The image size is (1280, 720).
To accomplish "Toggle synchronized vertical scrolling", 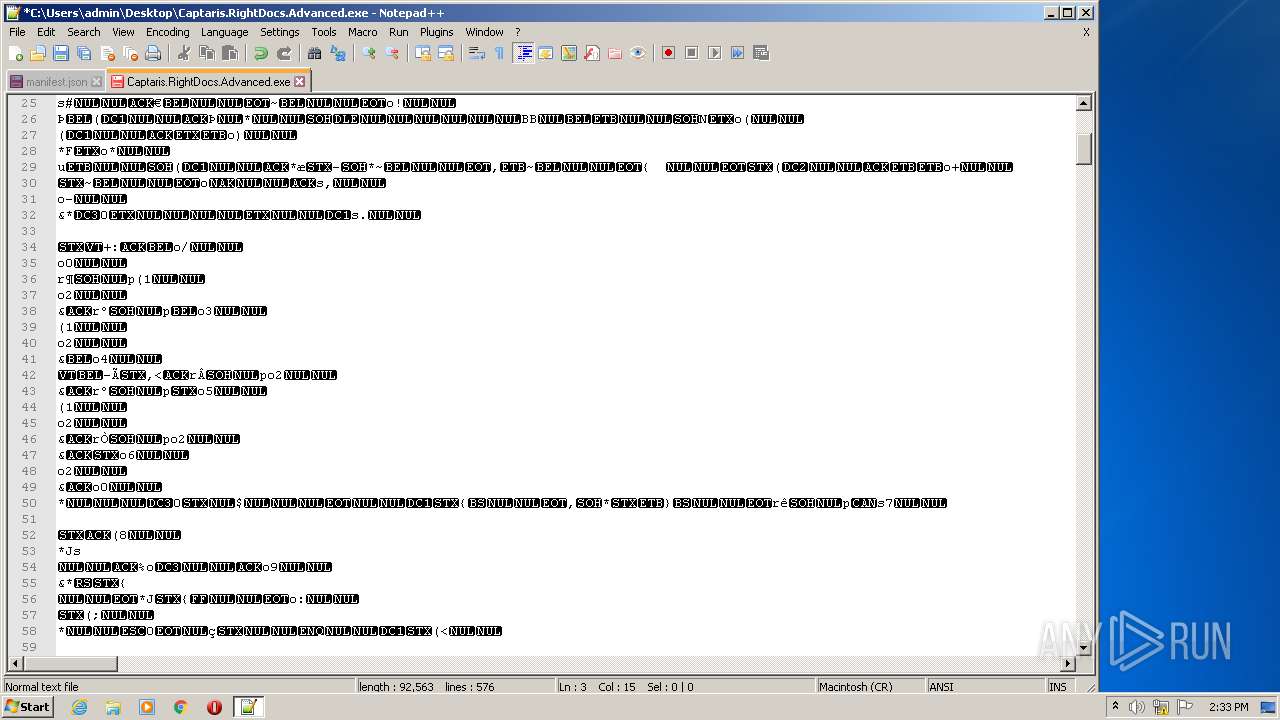I will coord(422,53).
